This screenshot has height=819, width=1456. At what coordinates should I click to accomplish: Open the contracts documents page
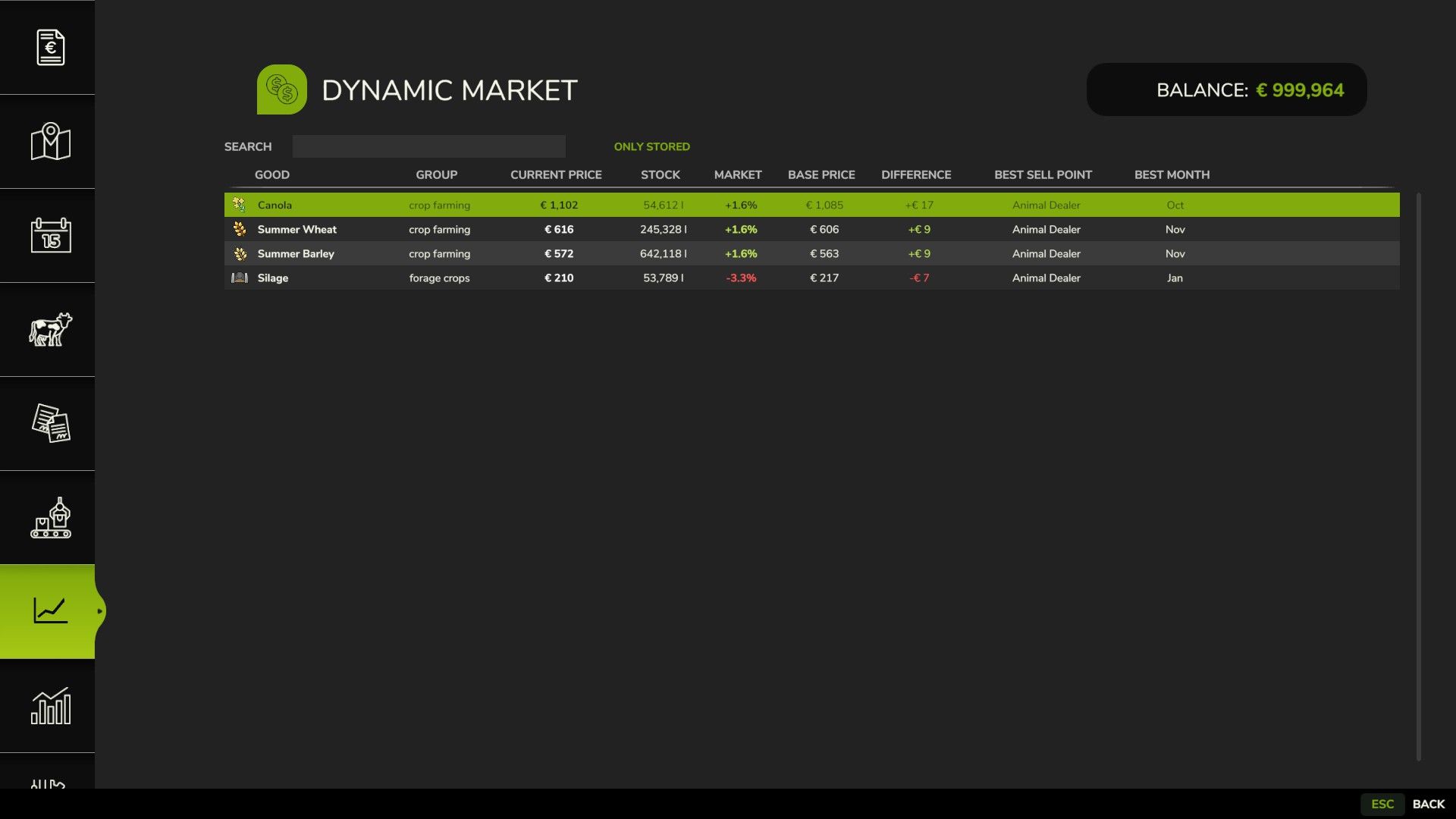[50, 423]
